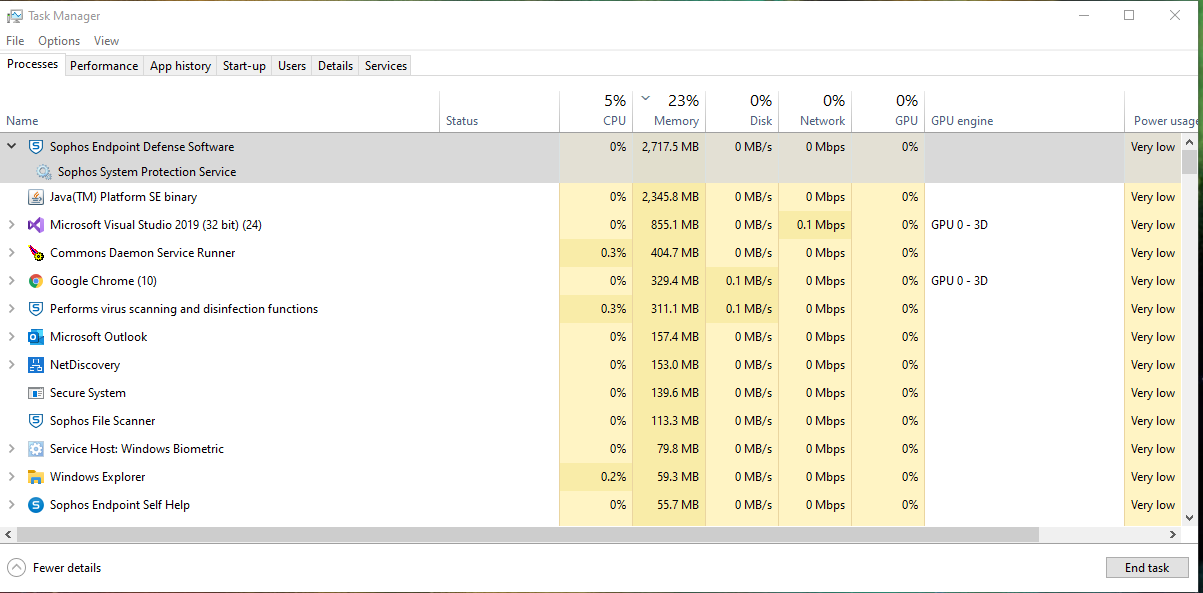Click the Secure System process icon
The width and height of the screenshot is (1203, 593).
(x=36, y=393)
